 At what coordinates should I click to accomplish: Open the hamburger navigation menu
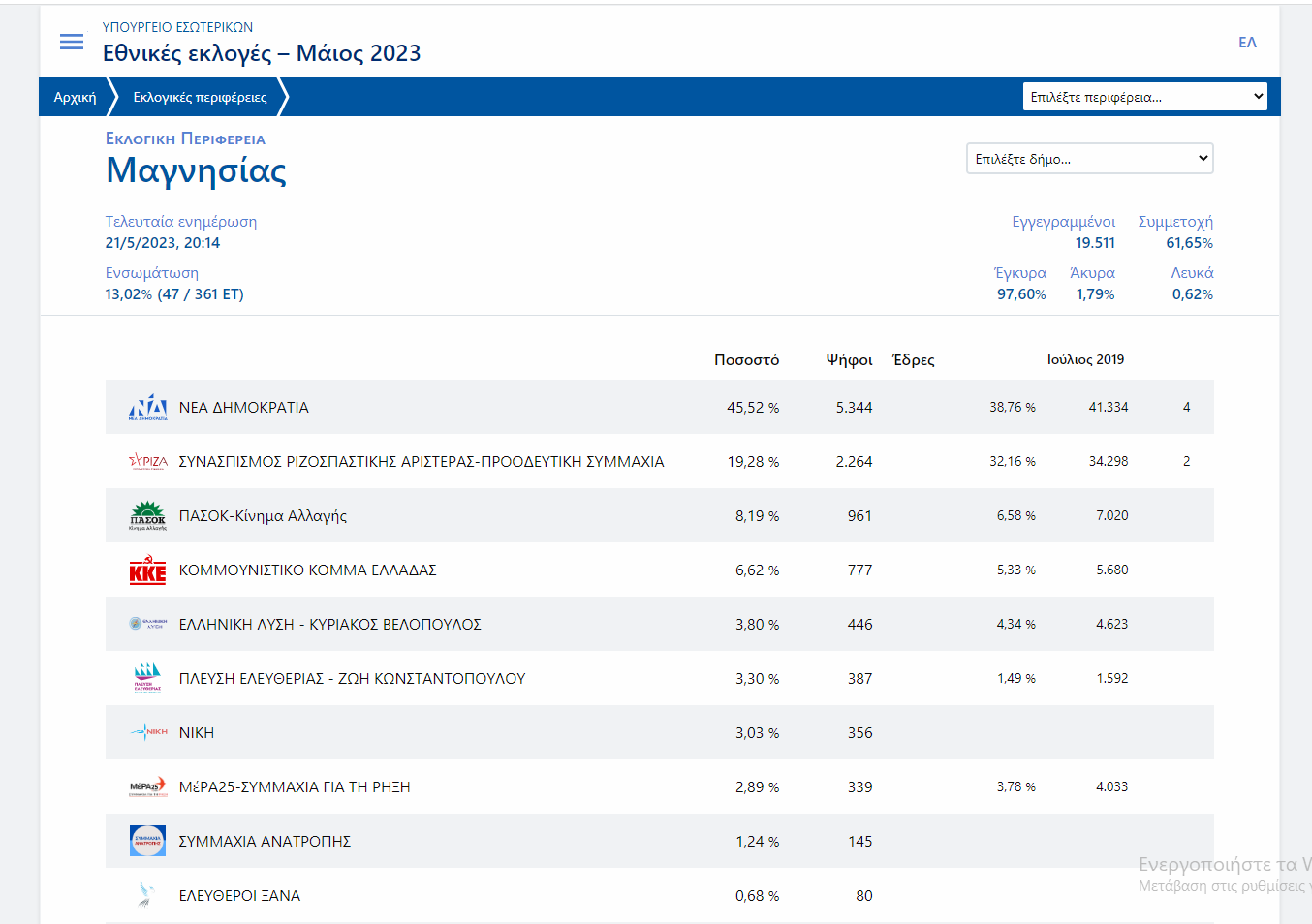point(72,42)
